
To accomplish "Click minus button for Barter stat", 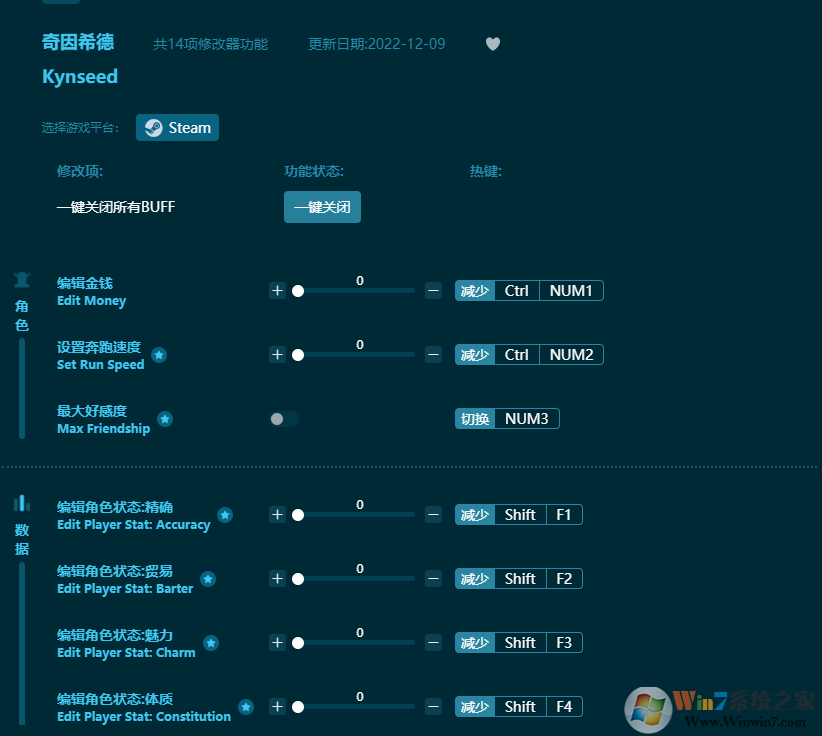I will (434, 578).
